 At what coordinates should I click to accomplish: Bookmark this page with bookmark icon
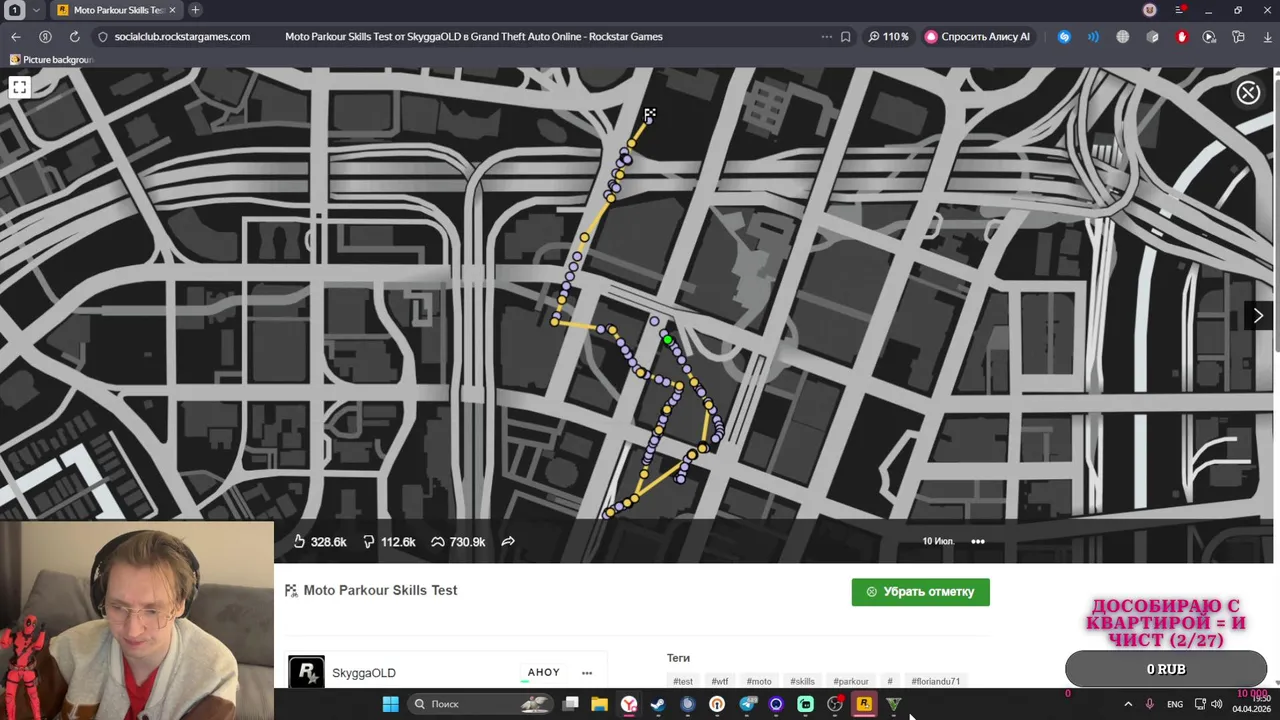tap(846, 37)
